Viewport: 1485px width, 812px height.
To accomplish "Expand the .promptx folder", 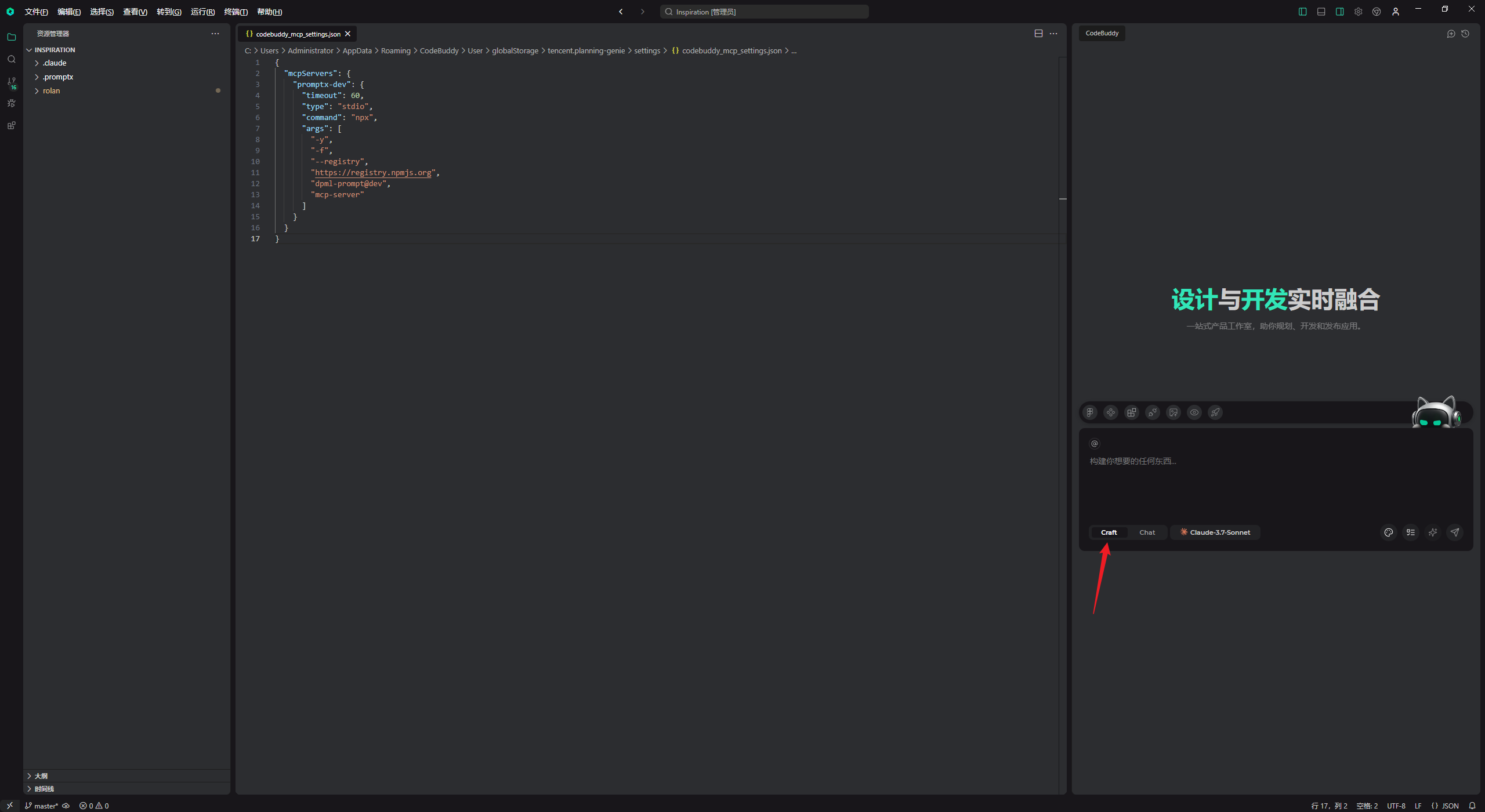I will tap(57, 77).
